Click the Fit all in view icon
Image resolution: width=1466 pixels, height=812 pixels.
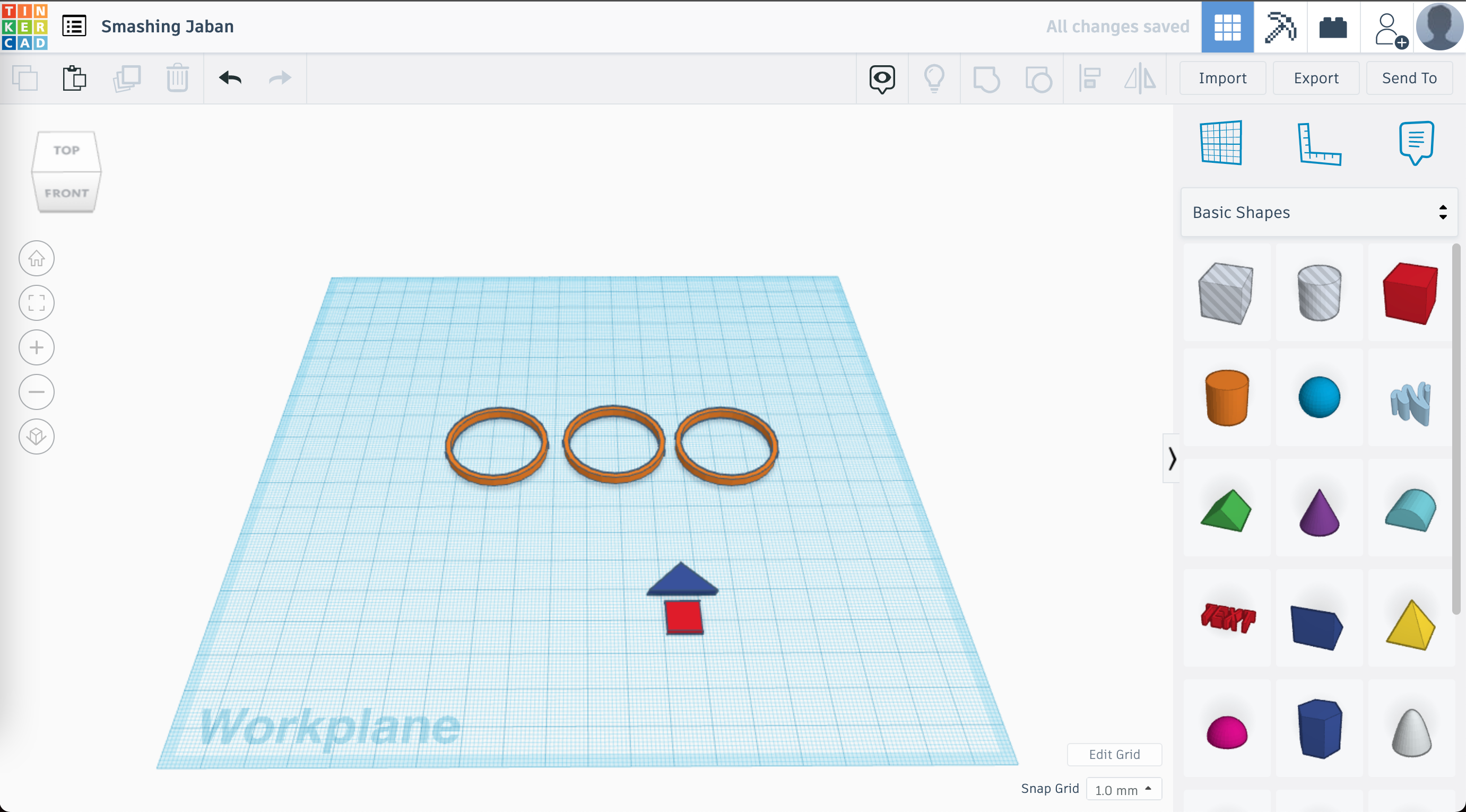(x=37, y=303)
